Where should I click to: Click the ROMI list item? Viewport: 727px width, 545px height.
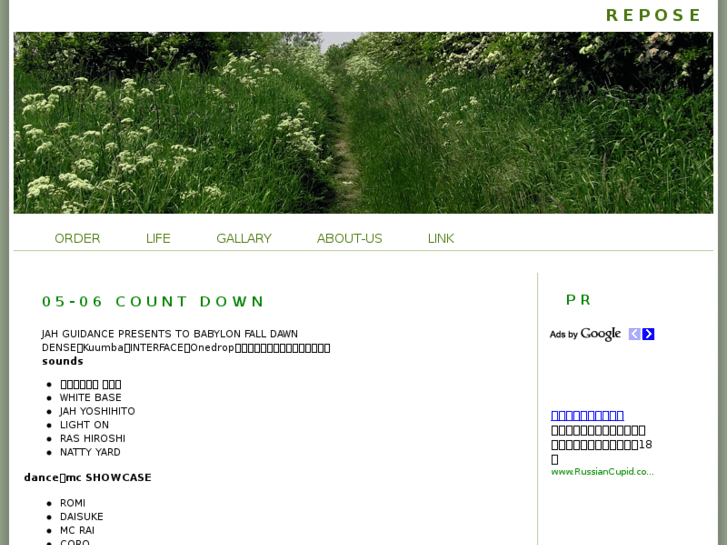[73, 503]
